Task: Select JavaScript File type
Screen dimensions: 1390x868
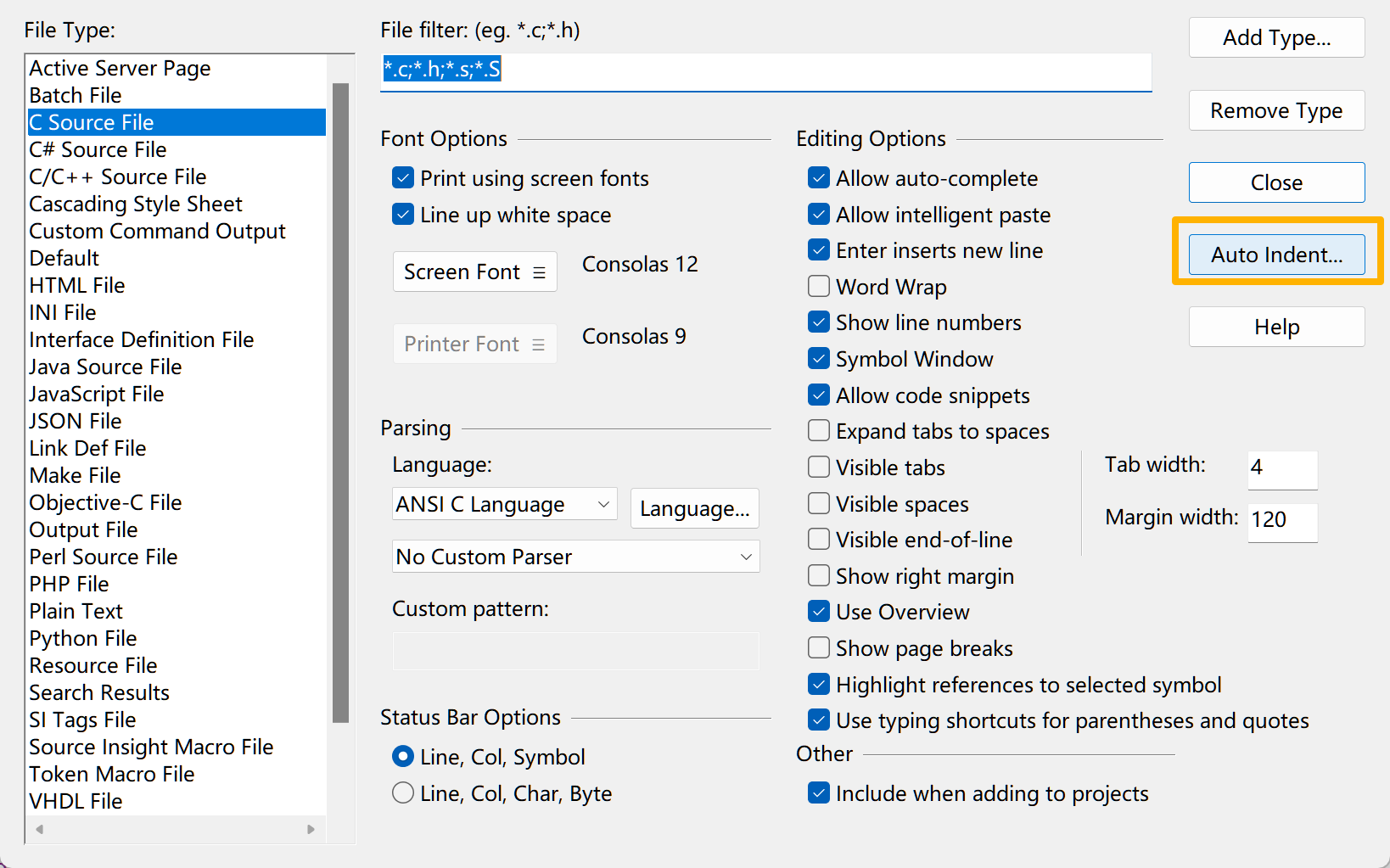Action: pyautogui.click(x=177, y=394)
